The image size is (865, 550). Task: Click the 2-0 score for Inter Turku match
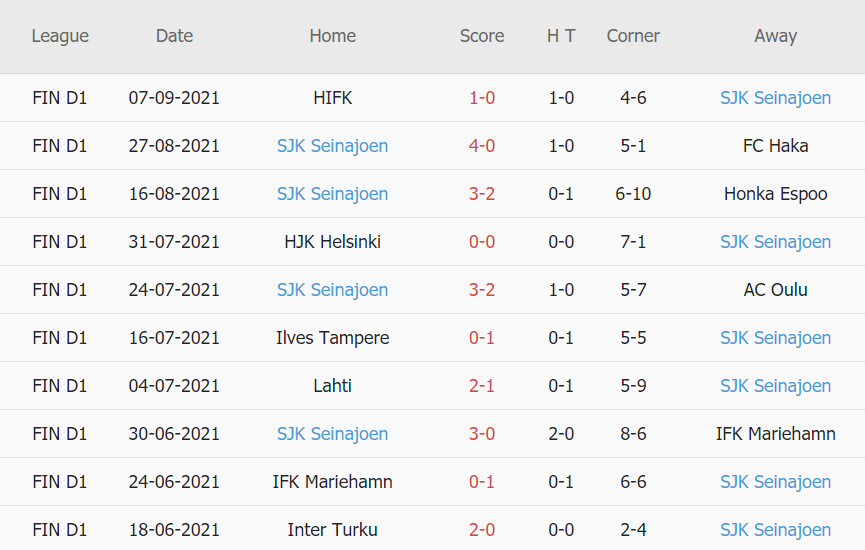tap(482, 530)
